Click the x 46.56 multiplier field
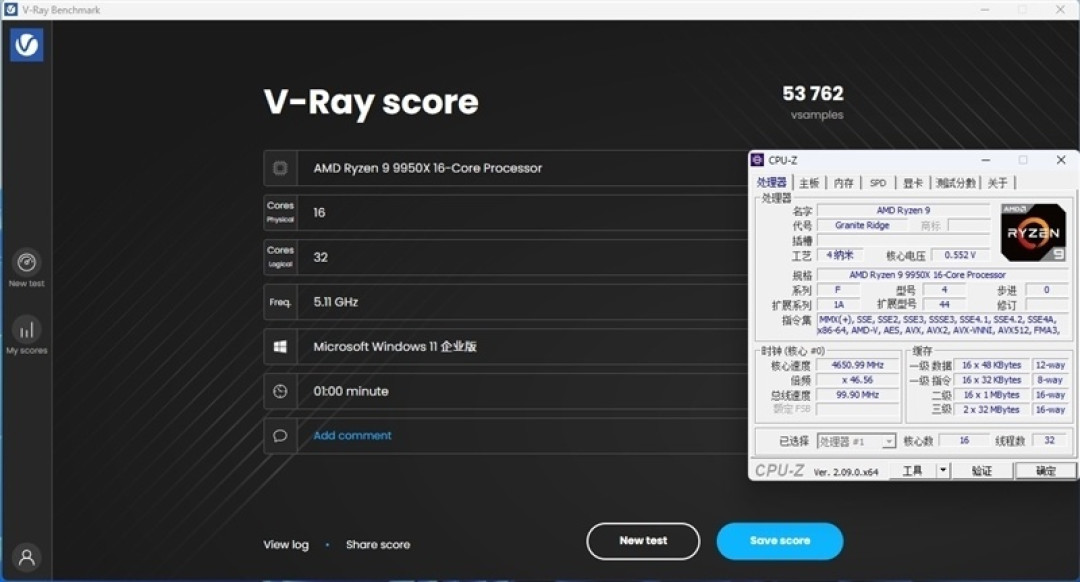 point(858,380)
